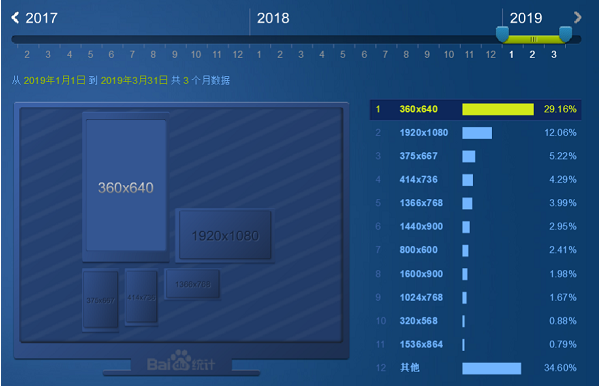Select month 2 of 2019 on timeline
Viewport: 599px width, 386px height.
pos(532,55)
